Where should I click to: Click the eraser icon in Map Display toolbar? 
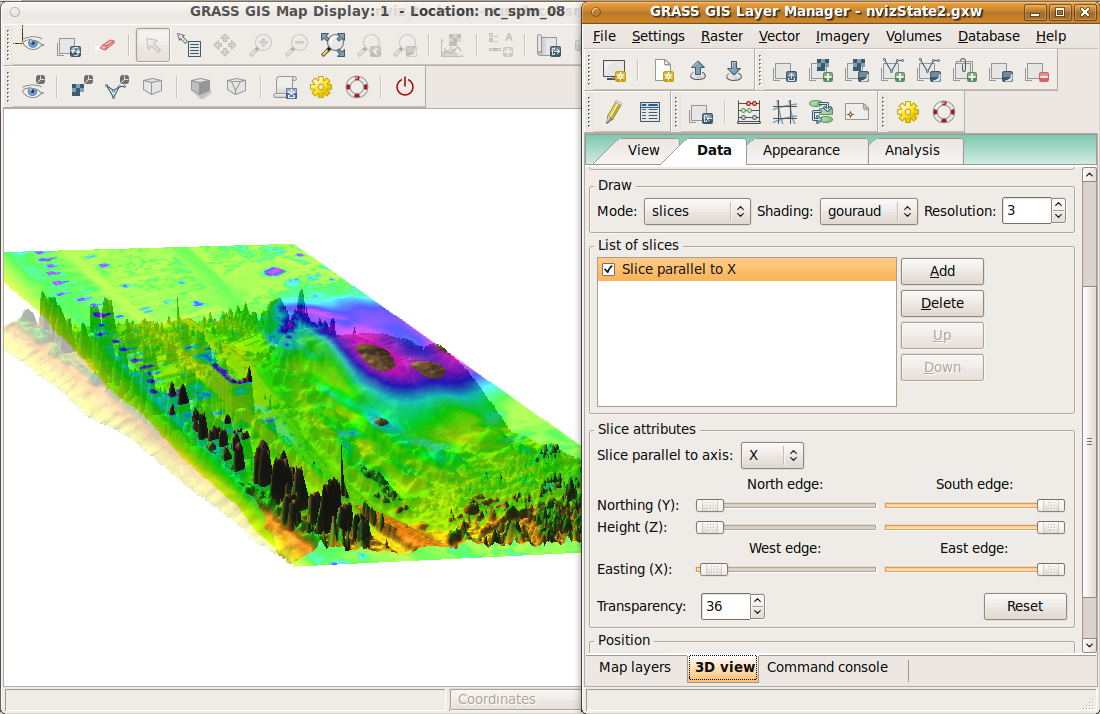point(105,46)
